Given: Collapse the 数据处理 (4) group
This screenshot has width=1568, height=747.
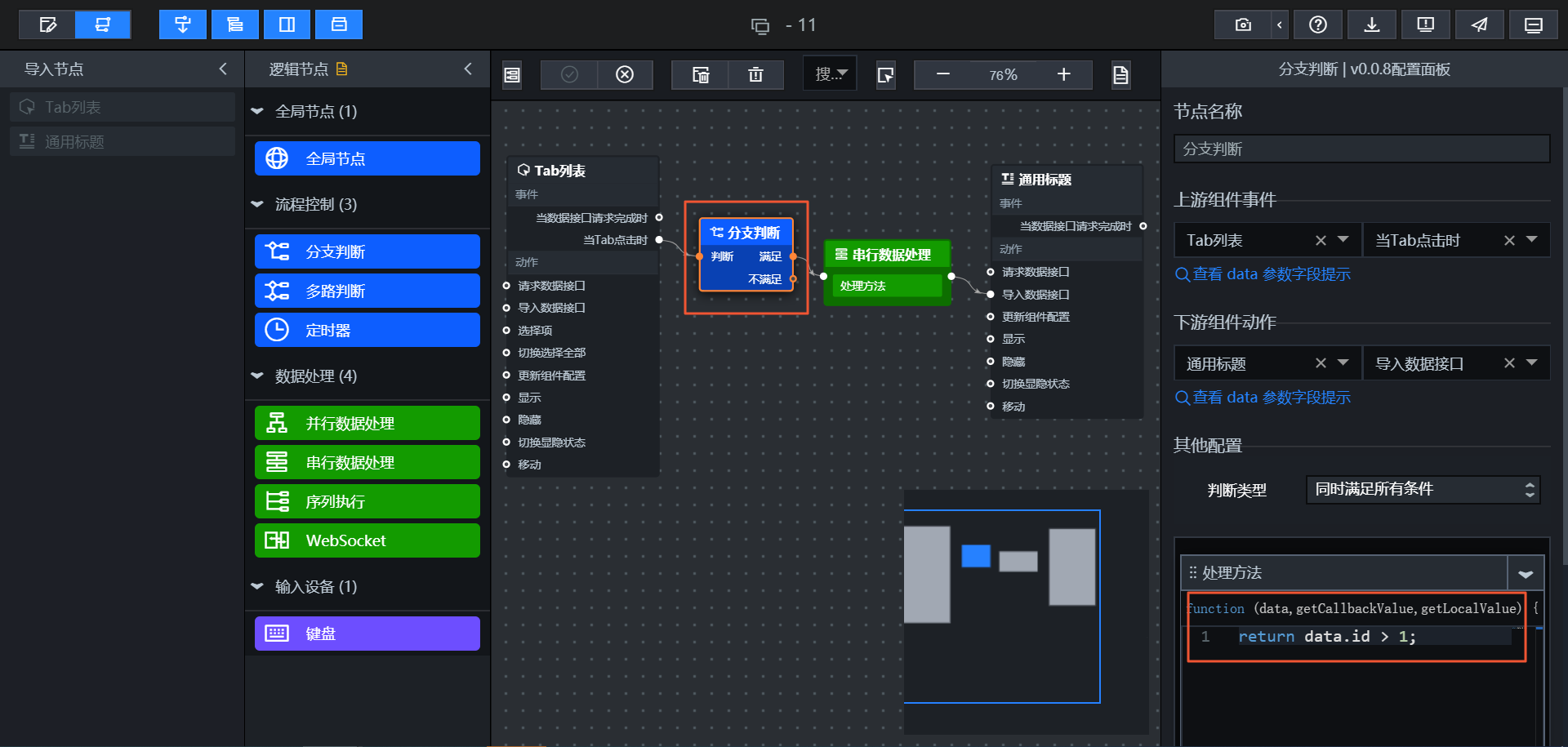Looking at the screenshot, I should coord(257,376).
